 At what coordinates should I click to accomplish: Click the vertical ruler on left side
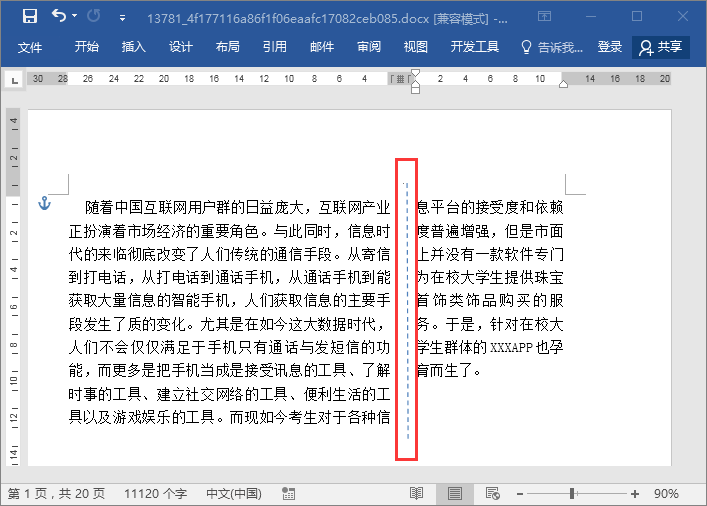click(x=13, y=287)
